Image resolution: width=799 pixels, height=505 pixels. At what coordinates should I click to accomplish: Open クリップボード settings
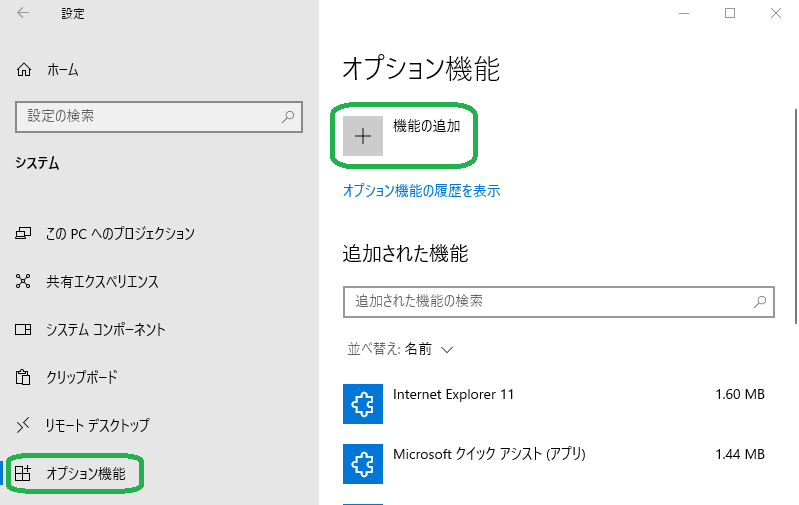pyautogui.click(x=82, y=378)
